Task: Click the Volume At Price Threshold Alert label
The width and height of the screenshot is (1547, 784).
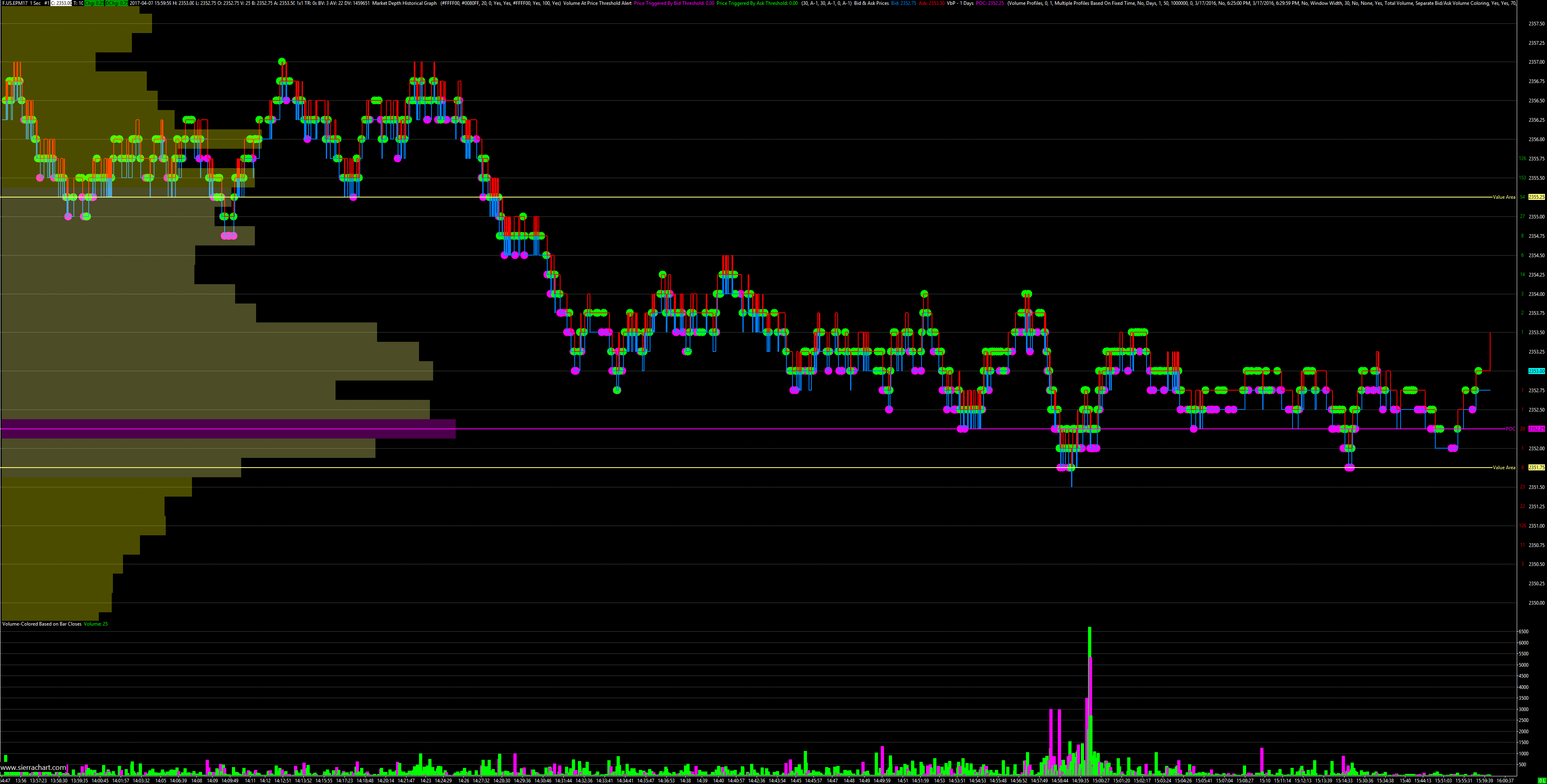Action: [x=597, y=3]
